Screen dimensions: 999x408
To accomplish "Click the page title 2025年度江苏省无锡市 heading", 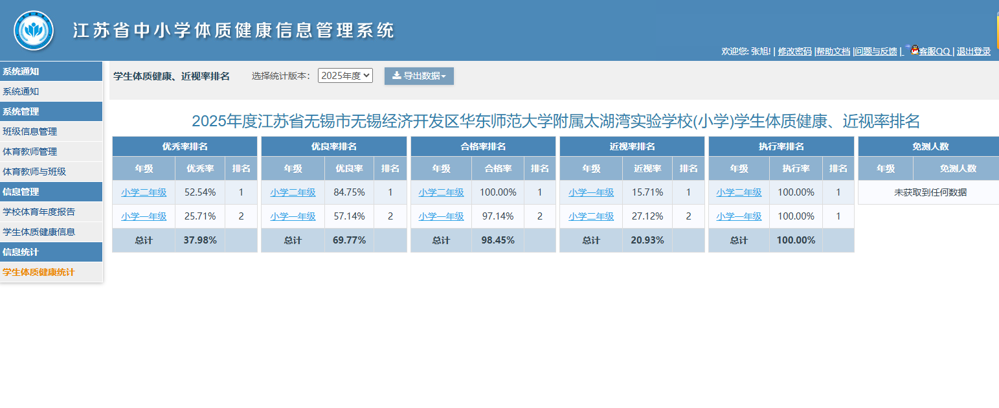I will [x=556, y=121].
